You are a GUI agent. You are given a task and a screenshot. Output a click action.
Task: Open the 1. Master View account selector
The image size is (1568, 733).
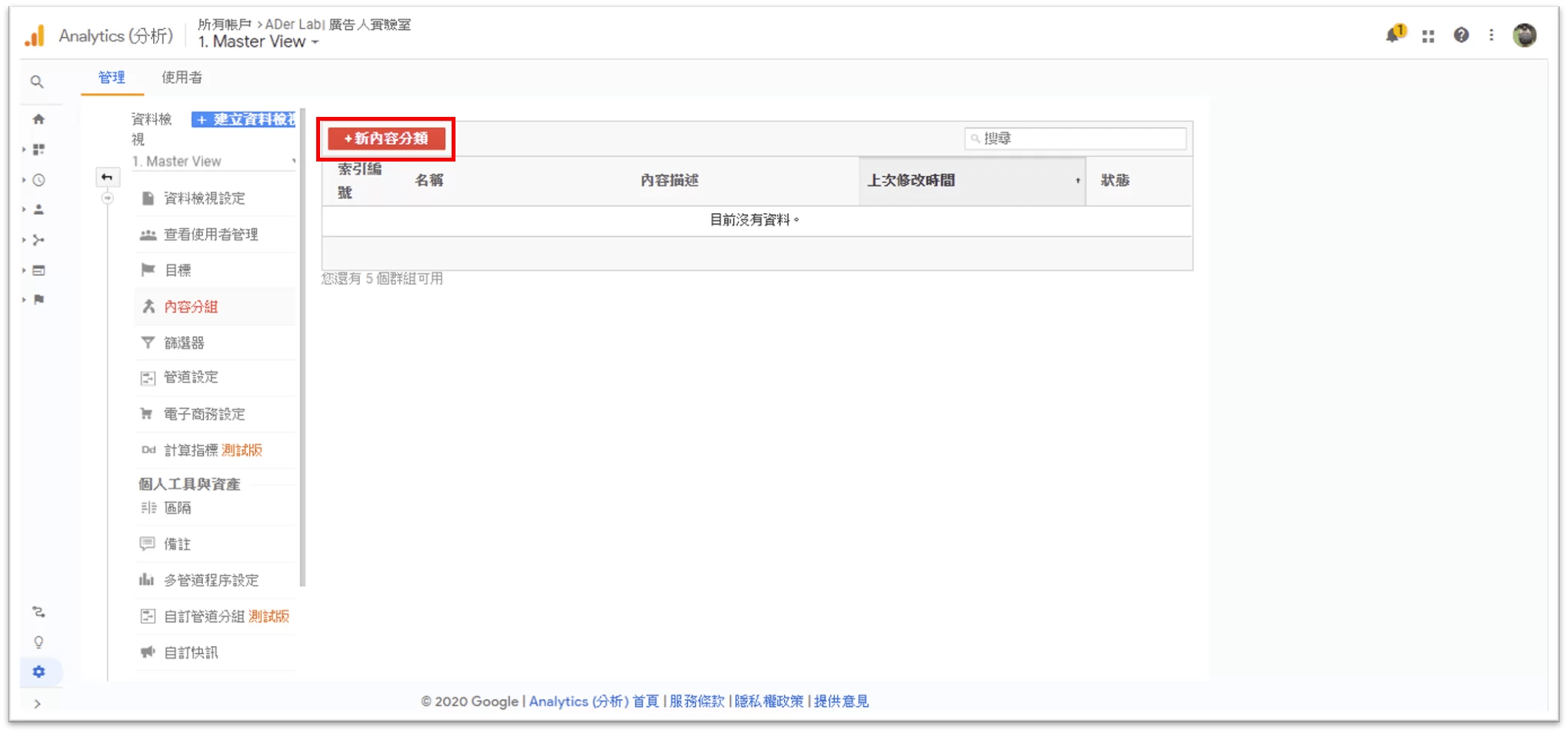pos(259,42)
